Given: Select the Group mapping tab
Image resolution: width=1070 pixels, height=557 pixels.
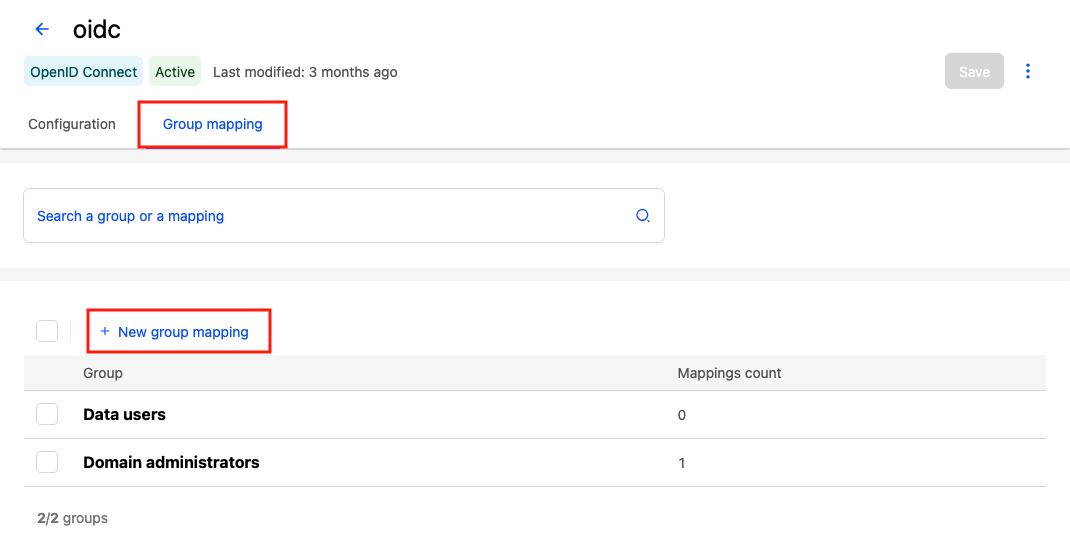Looking at the screenshot, I should 212,125.
